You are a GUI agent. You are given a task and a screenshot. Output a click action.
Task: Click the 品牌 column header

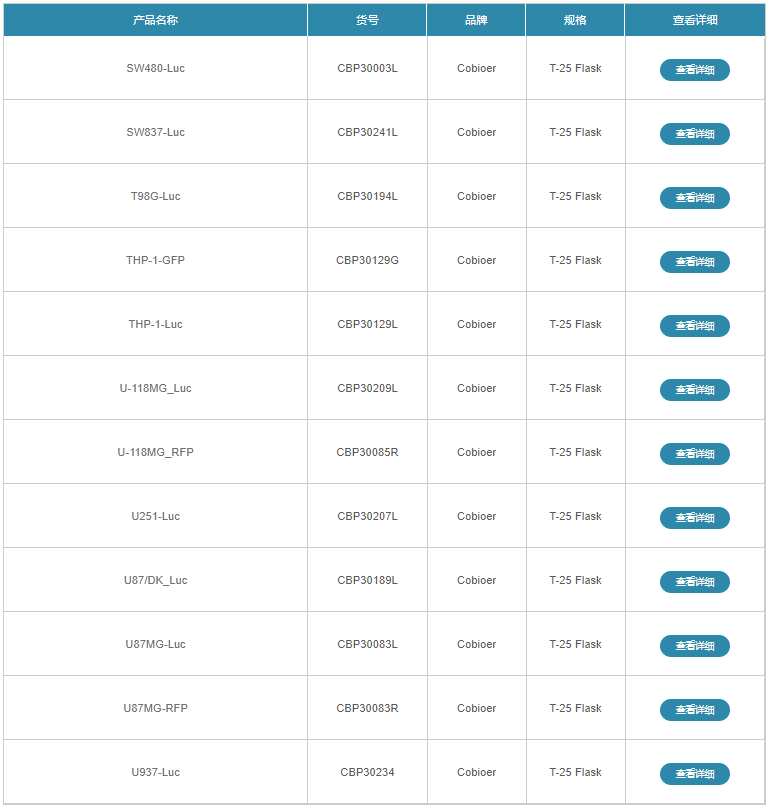point(476,20)
